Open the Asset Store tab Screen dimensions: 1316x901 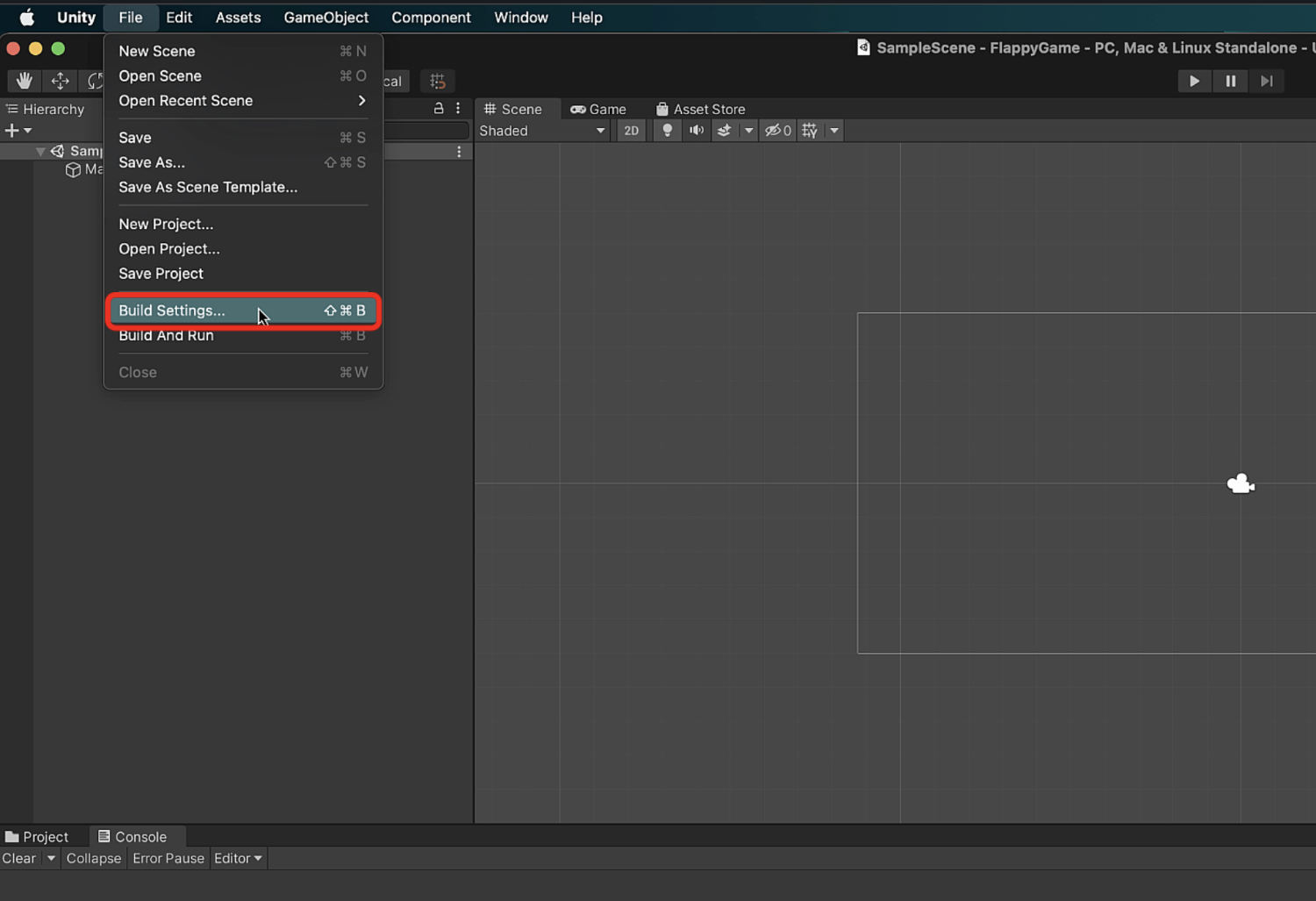tap(701, 109)
